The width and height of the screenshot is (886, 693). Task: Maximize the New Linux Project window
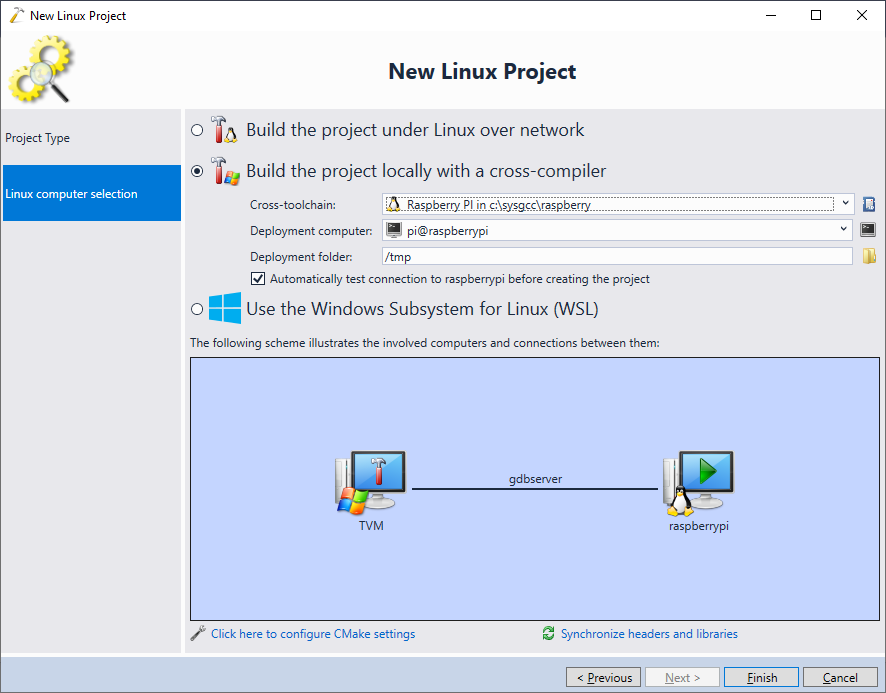coord(816,15)
